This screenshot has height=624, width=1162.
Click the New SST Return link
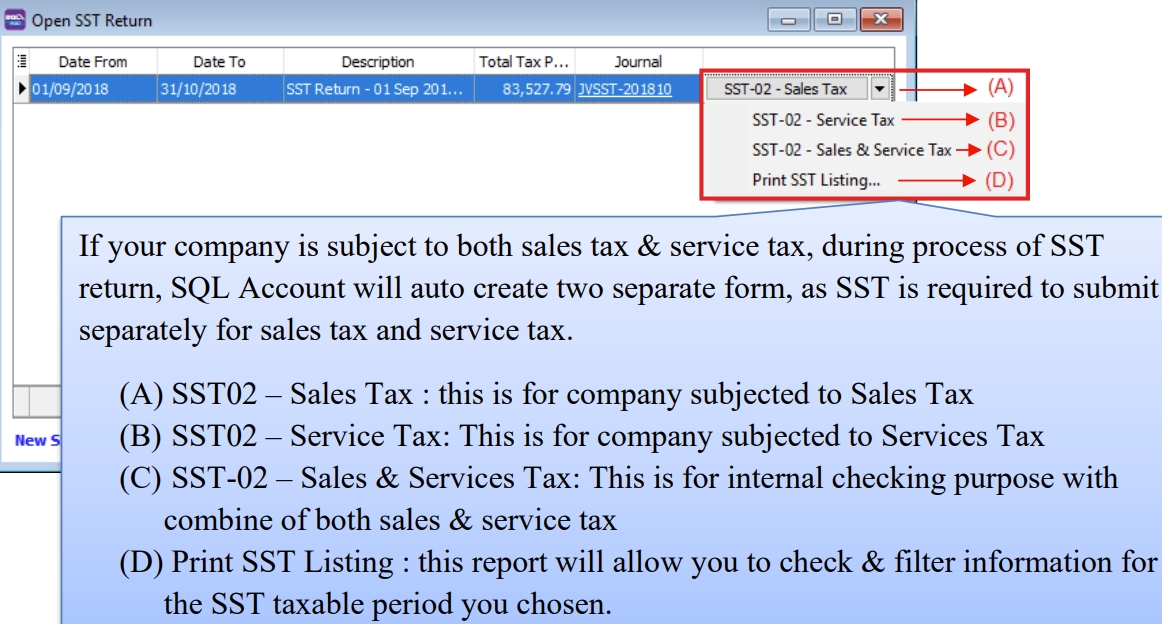click(30, 438)
